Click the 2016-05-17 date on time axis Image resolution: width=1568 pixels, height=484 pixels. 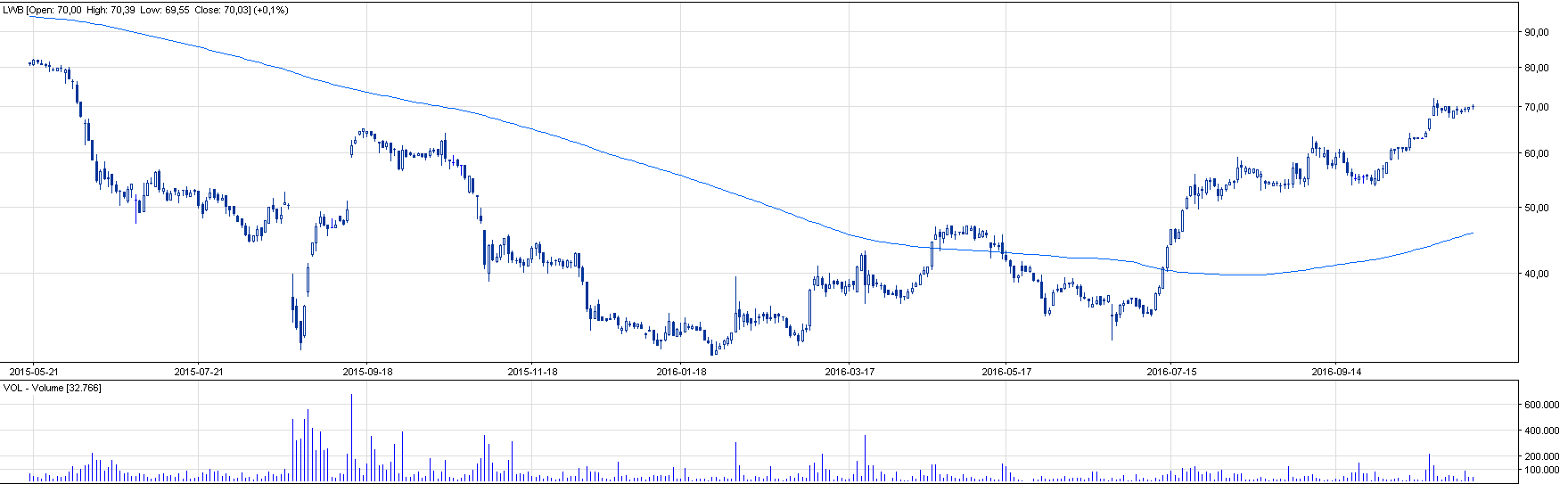click(1006, 372)
